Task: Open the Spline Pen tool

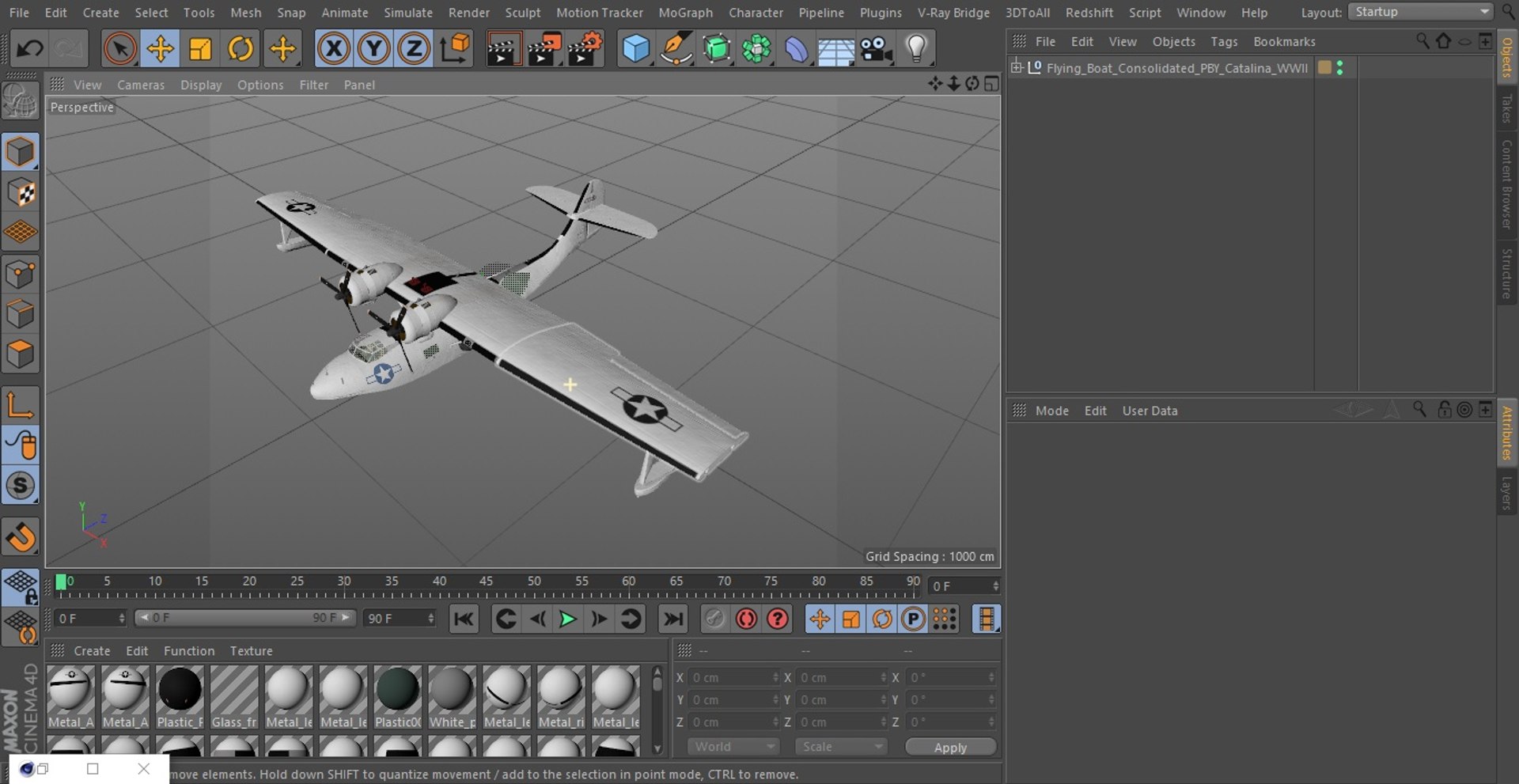Action: click(x=676, y=49)
